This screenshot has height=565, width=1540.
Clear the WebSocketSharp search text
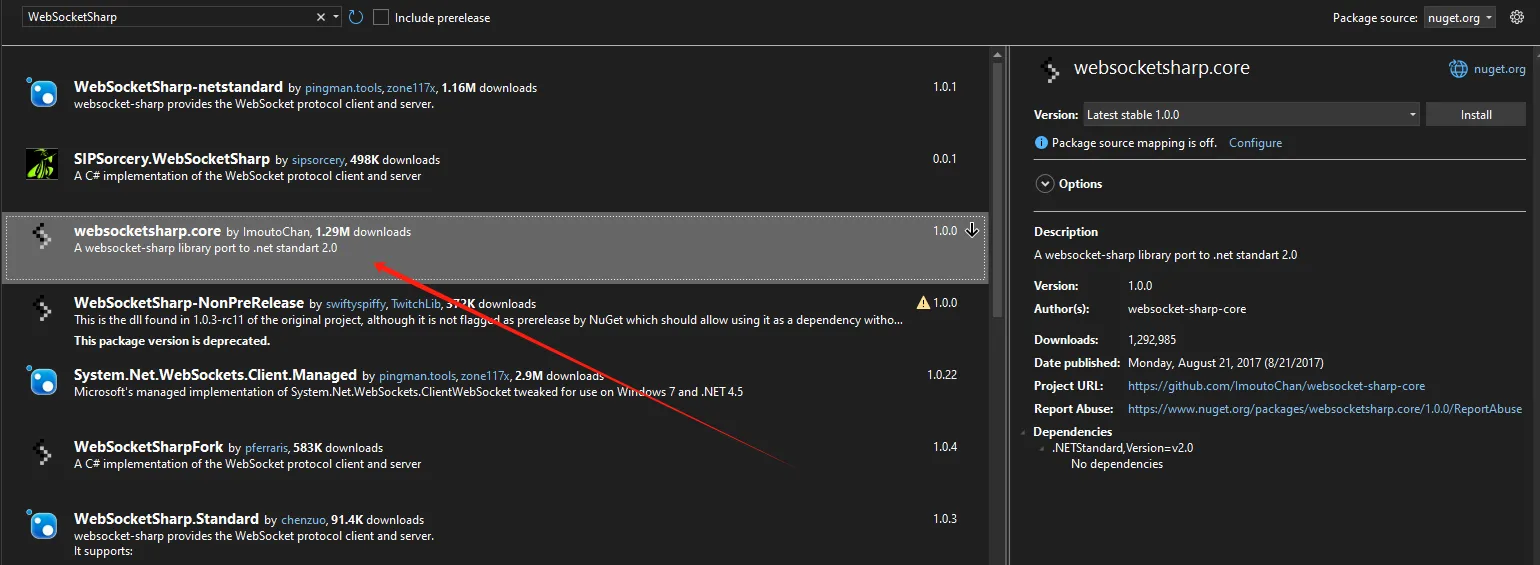321,17
